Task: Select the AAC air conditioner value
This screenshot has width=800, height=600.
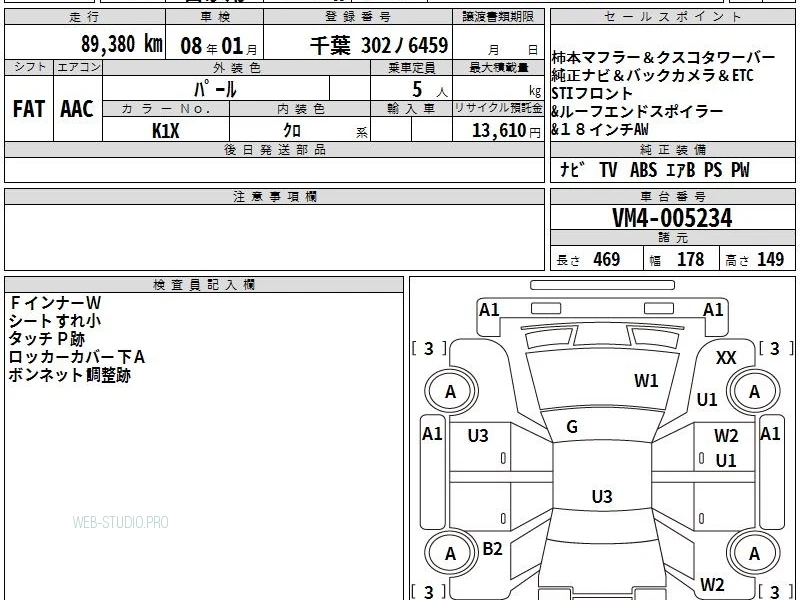Action: pyautogui.click(x=77, y=109)
